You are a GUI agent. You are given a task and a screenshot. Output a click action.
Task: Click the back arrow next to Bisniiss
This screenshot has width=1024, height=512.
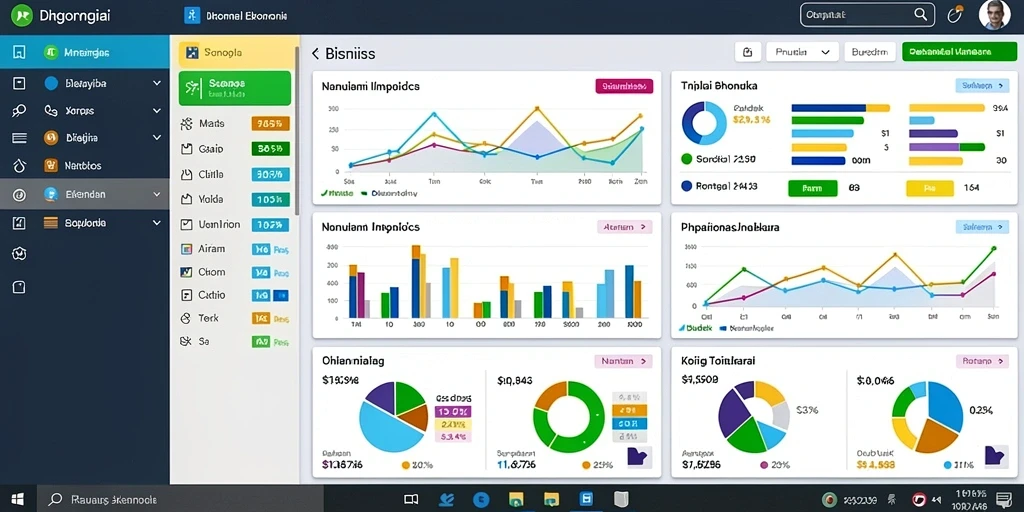coord(315,54)
